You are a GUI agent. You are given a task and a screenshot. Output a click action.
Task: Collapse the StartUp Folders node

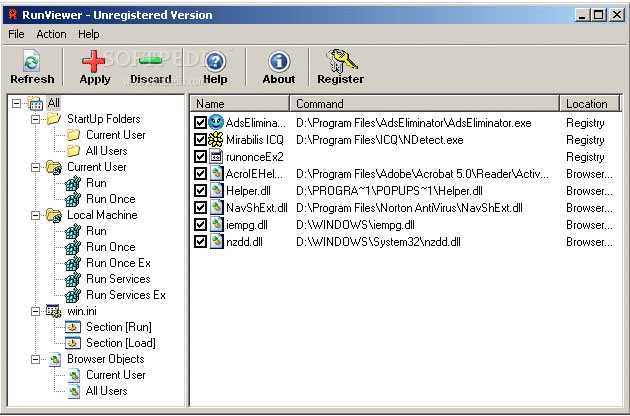pos(35,119)
